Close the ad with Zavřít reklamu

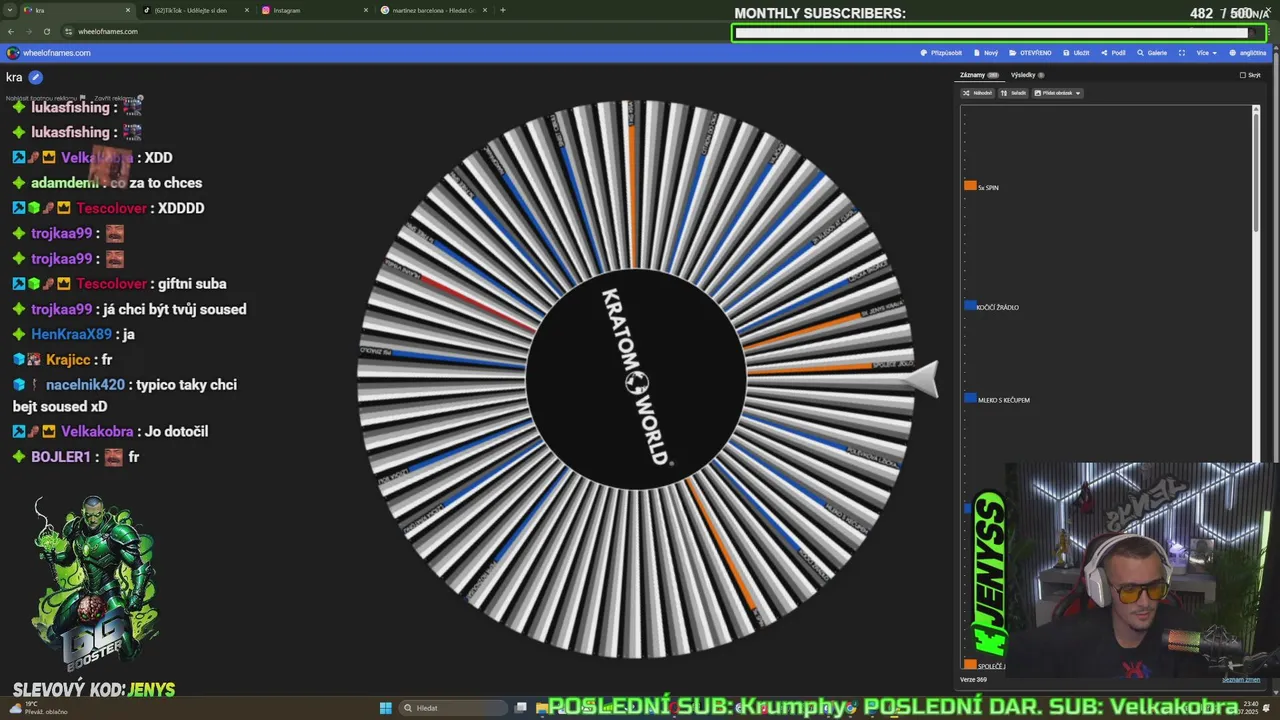118,98
